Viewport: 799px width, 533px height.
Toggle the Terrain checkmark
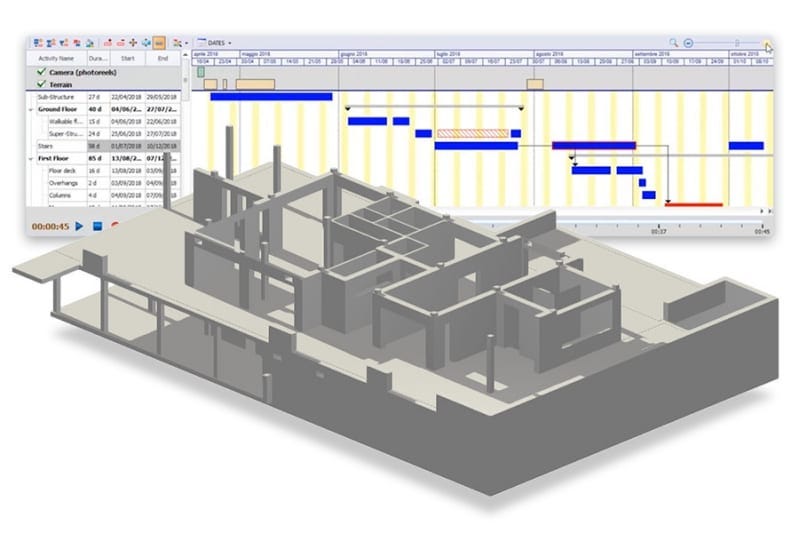[x=40, y=85]
